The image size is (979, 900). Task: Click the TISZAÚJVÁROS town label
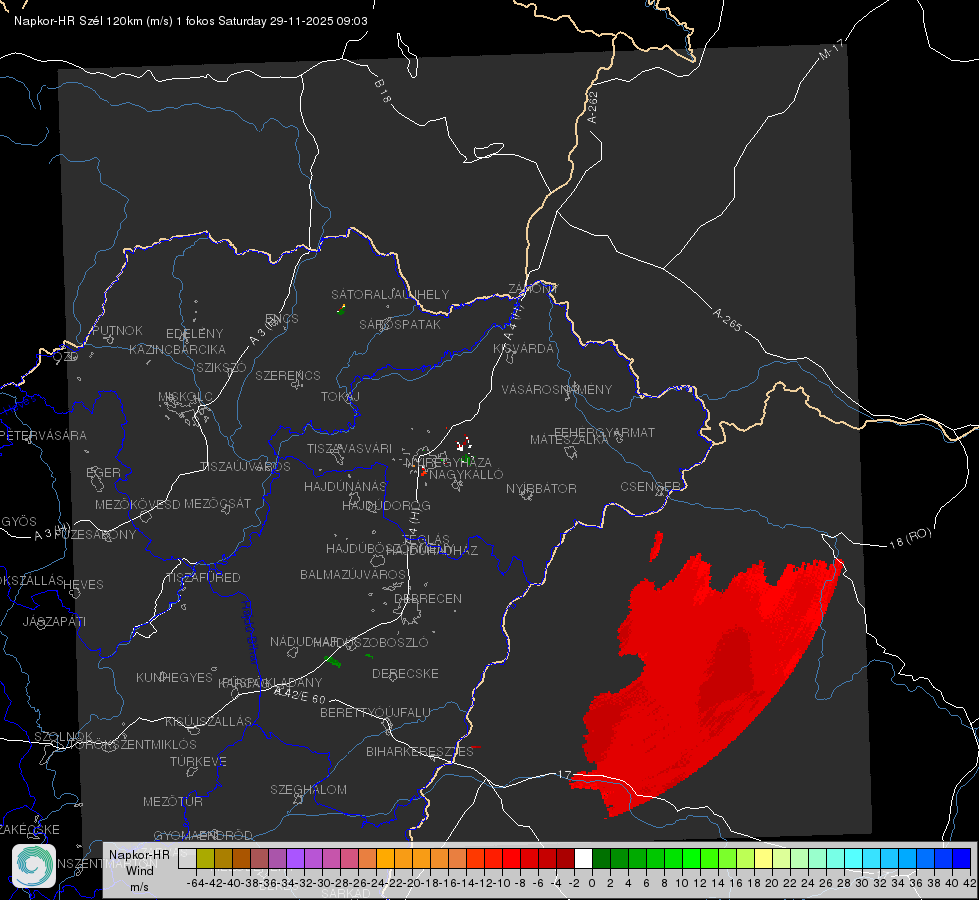tap(245, 467)
